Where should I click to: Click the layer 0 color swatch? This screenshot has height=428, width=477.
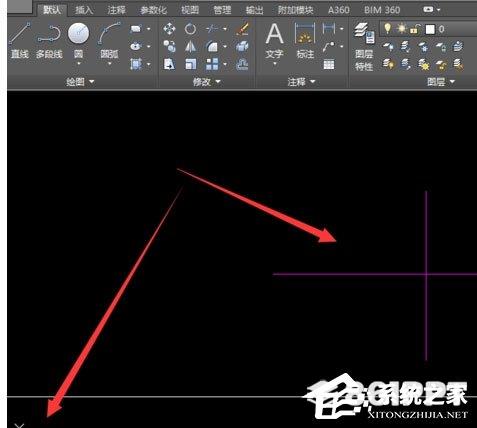click(430, 29)
